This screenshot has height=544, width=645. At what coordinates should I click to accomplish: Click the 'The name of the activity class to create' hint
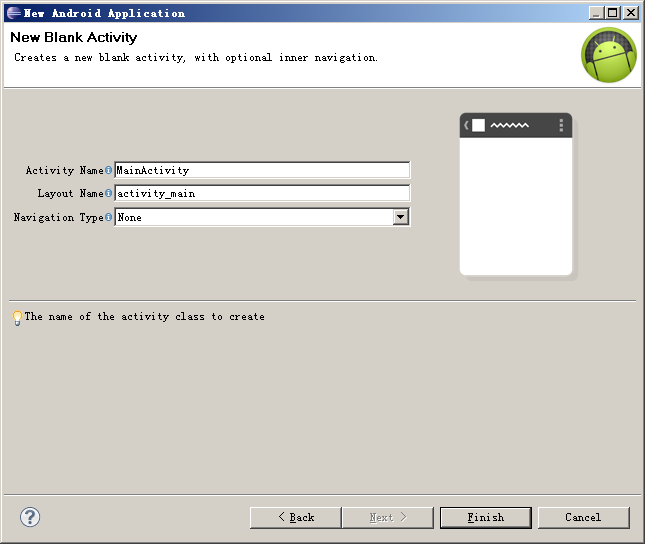coord(144,316)
